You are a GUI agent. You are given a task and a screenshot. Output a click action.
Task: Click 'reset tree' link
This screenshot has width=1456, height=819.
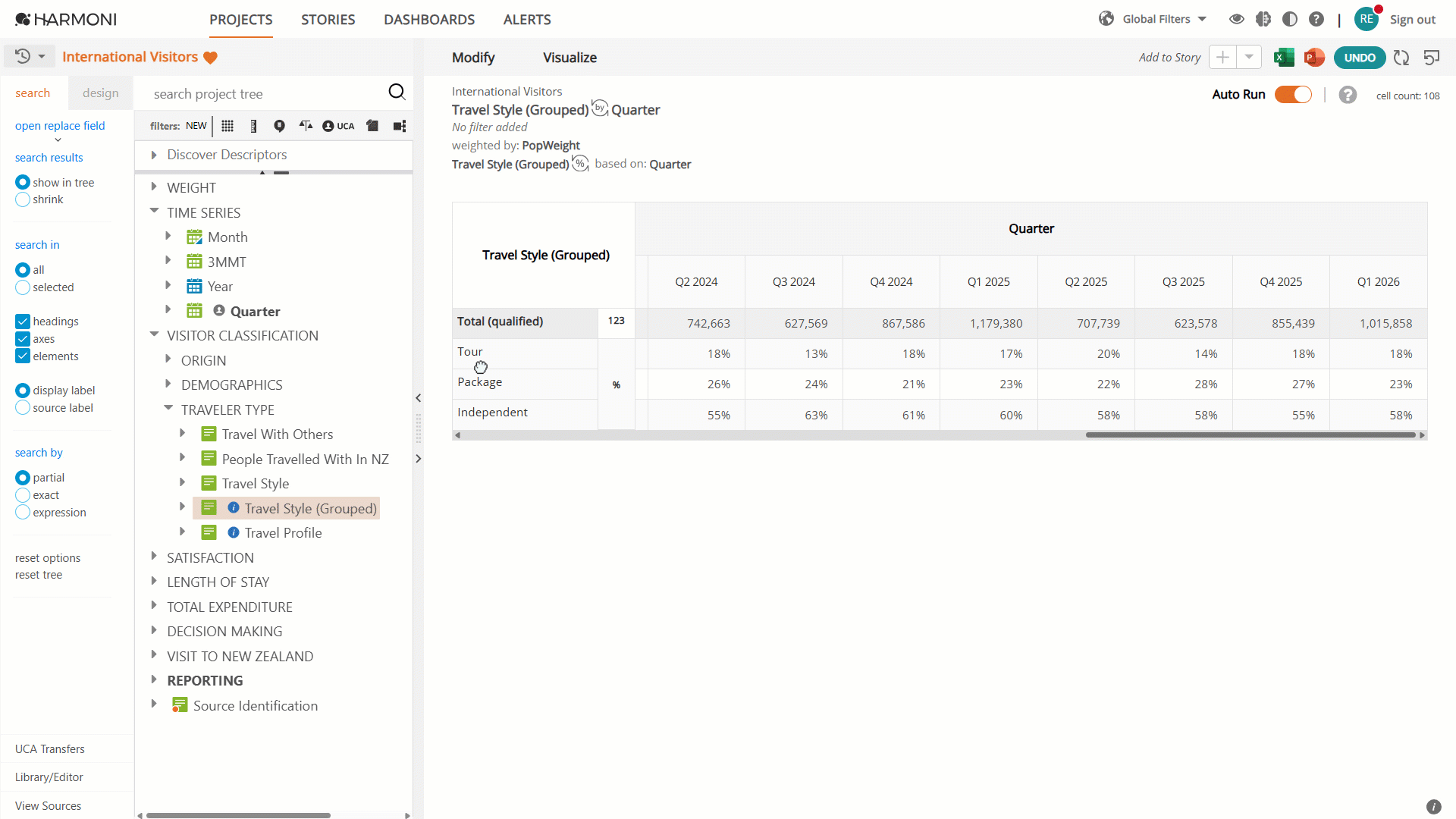(x=39, y=575)
